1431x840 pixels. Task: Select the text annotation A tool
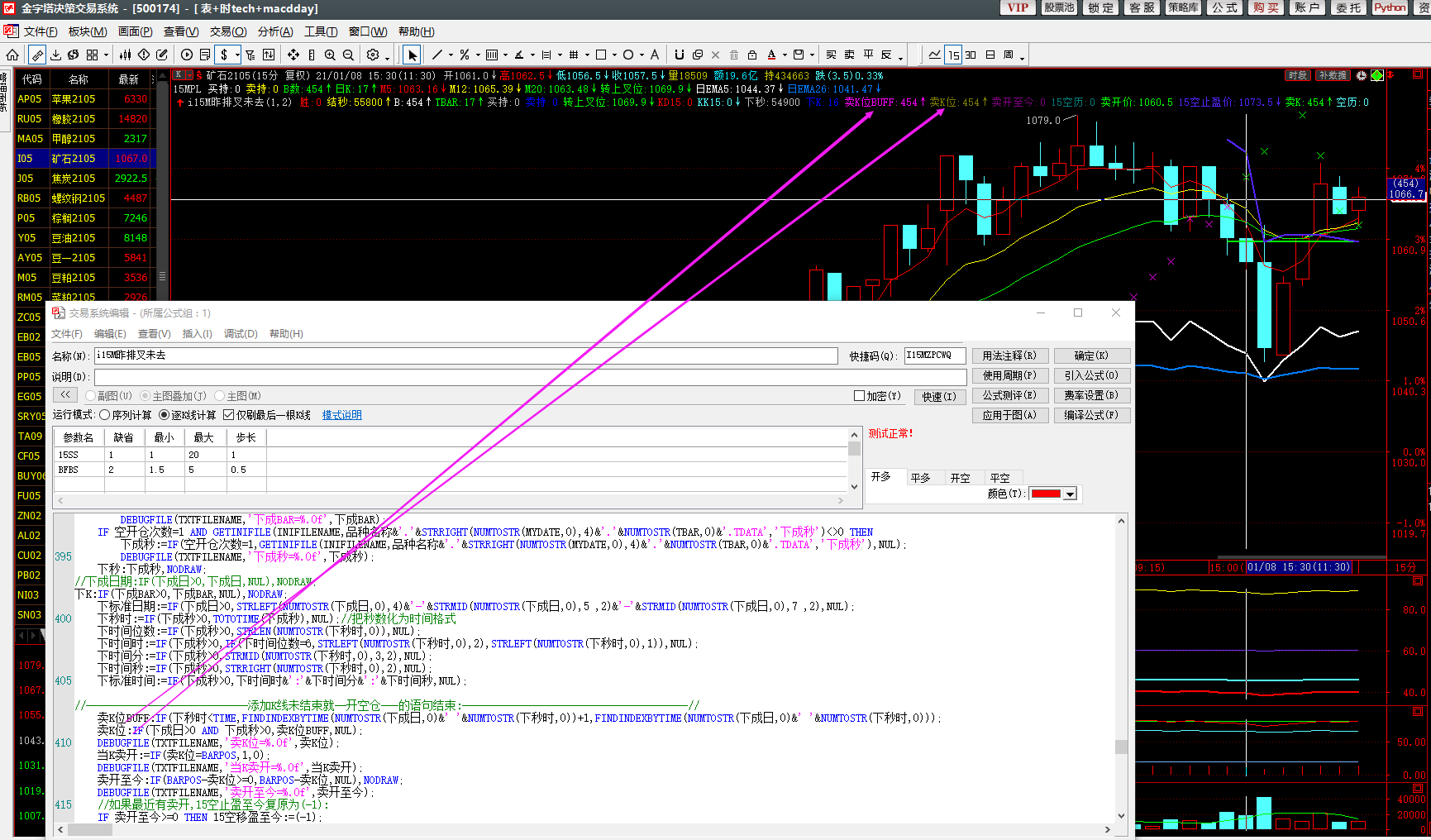pos(655,55)
